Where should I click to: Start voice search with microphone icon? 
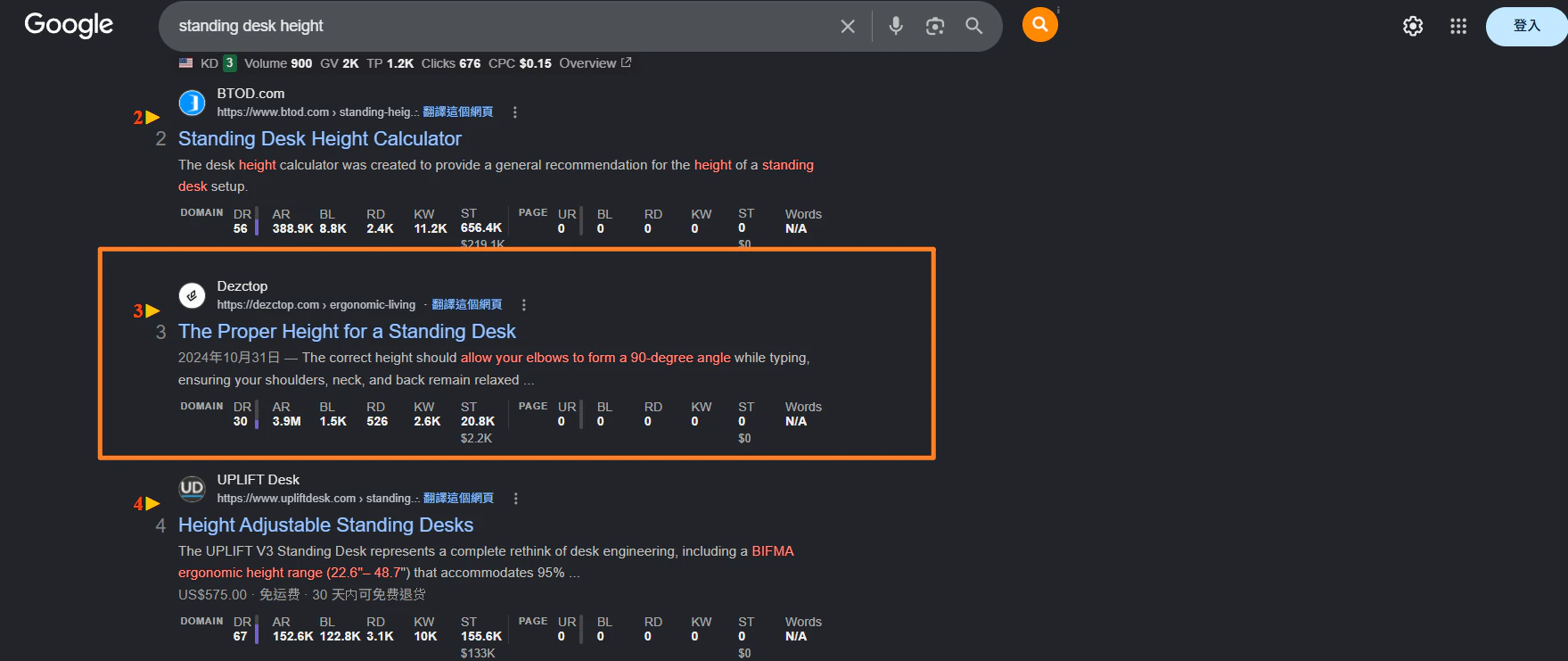click(896, 26)
